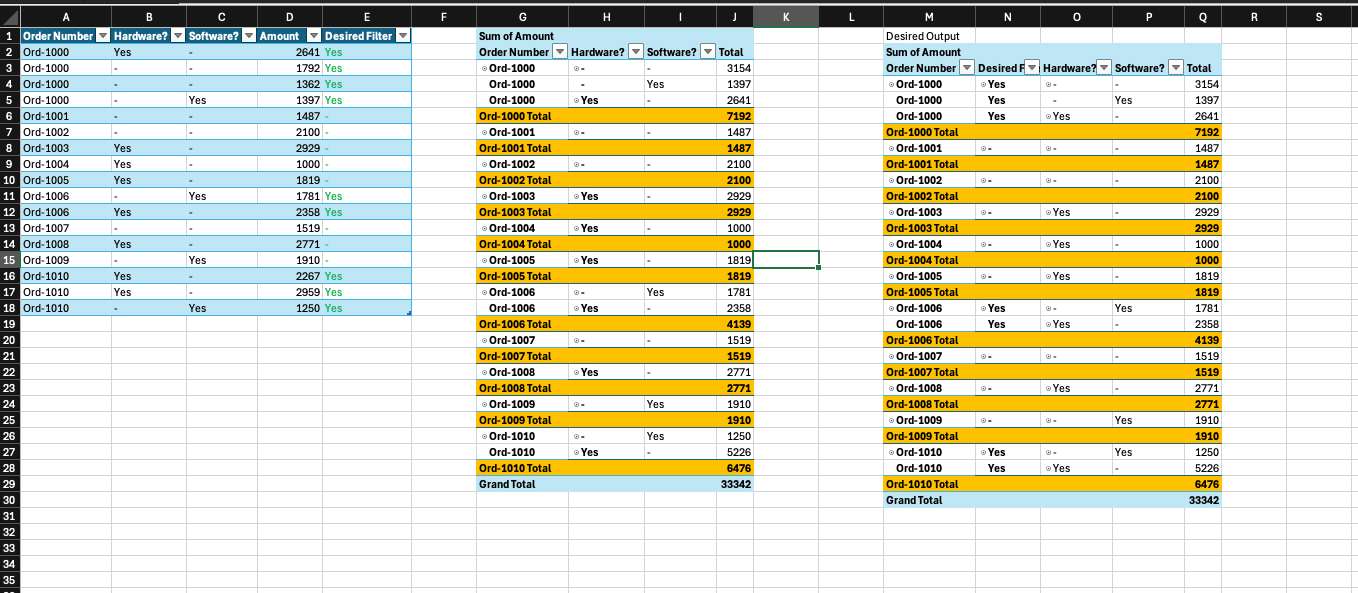
Task: Open the Software? pivot filter in column I
Action: [708, 52]
